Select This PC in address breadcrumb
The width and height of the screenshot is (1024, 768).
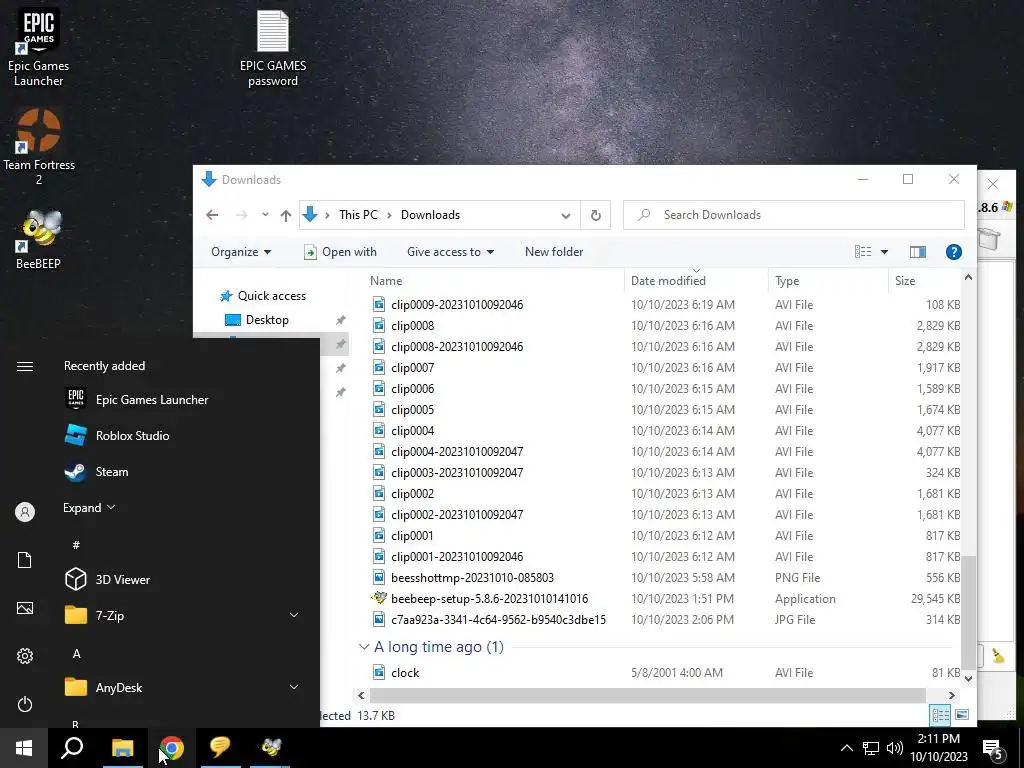pyautogui.click(x=358, y=215)
